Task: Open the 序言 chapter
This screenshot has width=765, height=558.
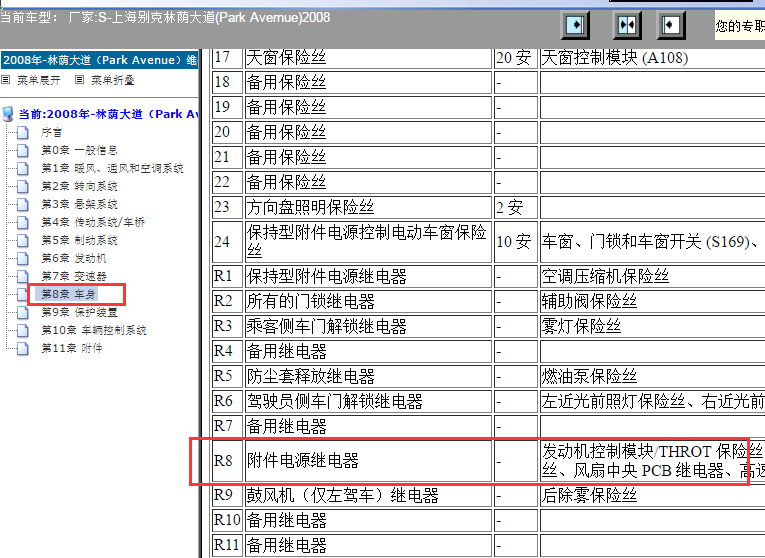Action: point(51,132)
